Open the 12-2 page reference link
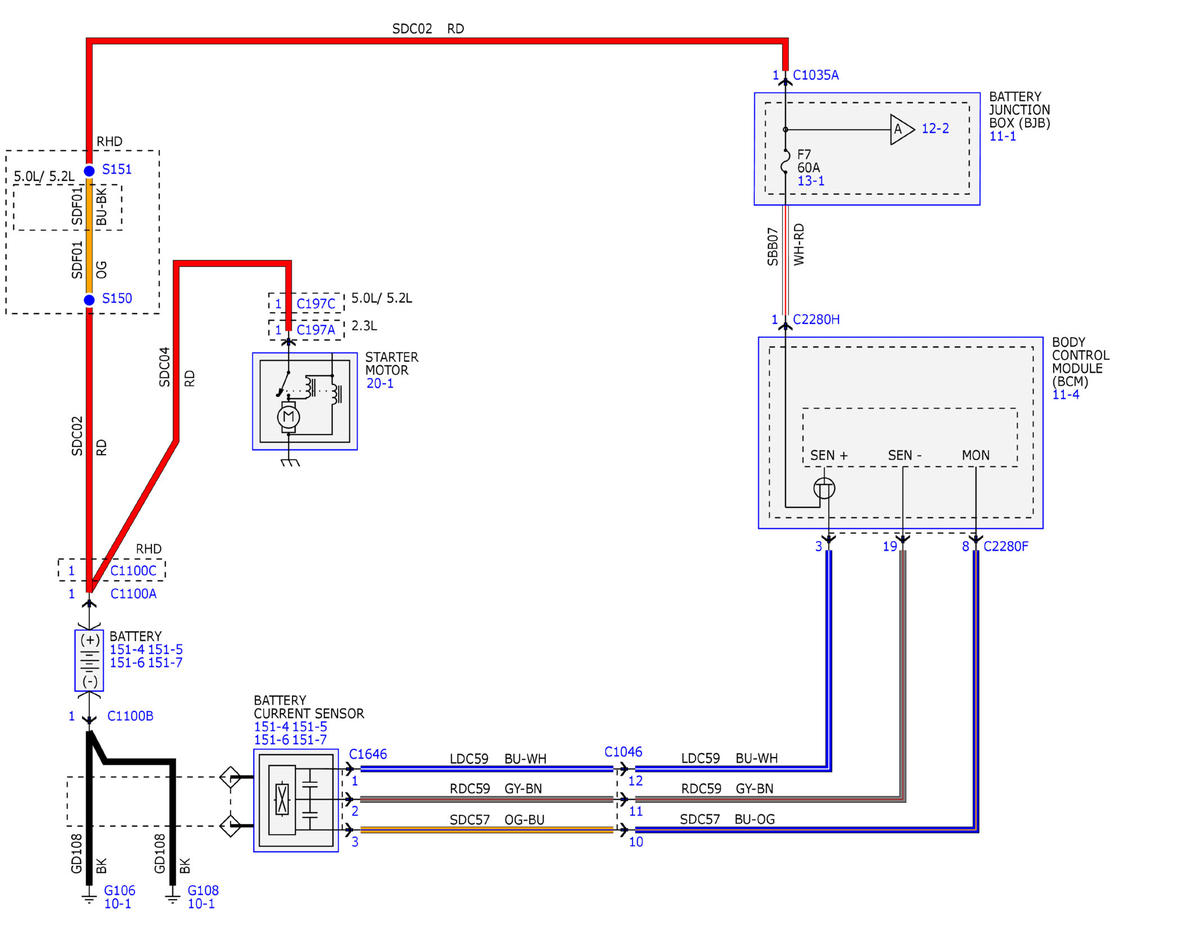This screenshot has width=1200, height=927. pyautogui.click(x=936, y=129)
